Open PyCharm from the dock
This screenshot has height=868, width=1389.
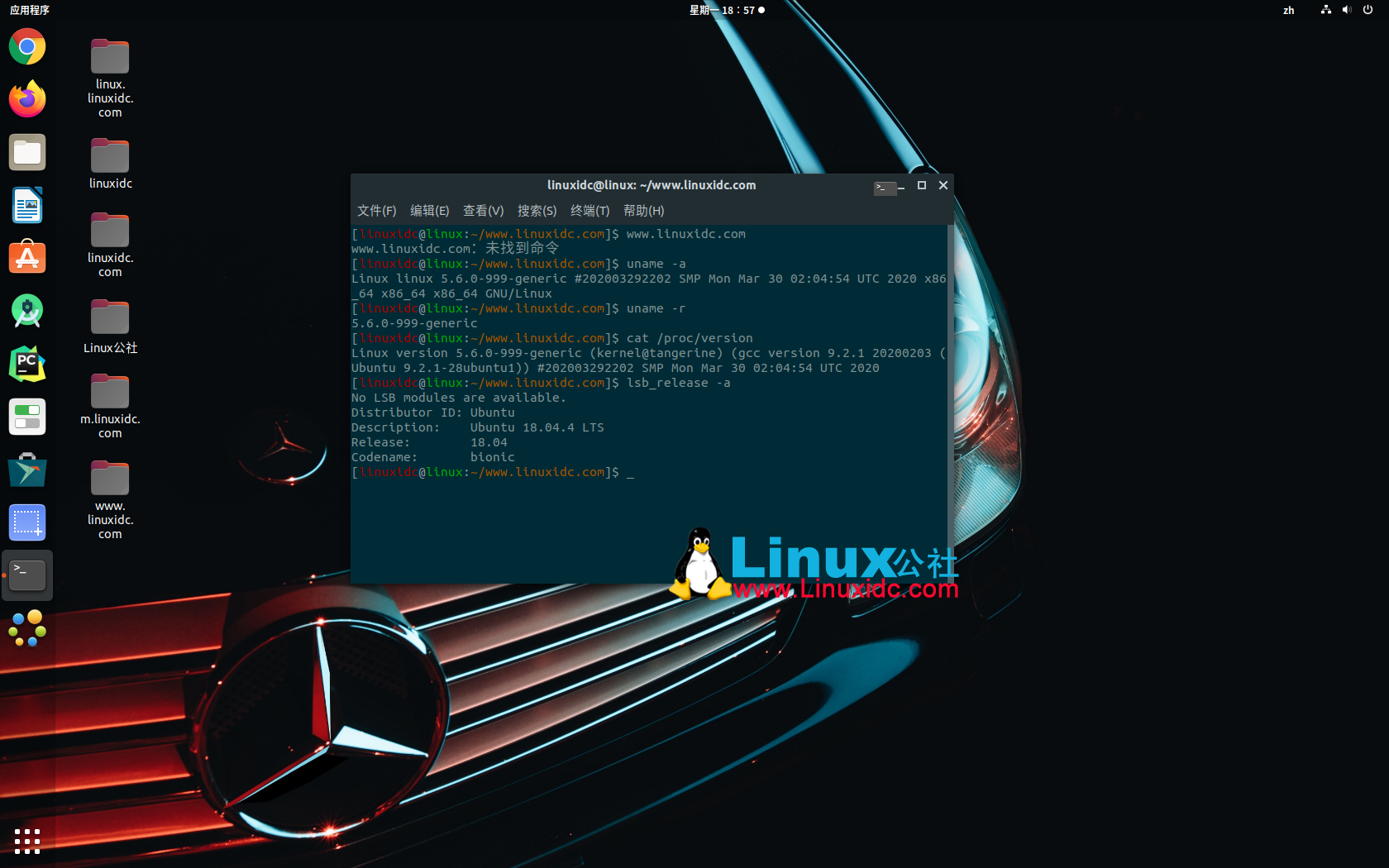(27, 363)
